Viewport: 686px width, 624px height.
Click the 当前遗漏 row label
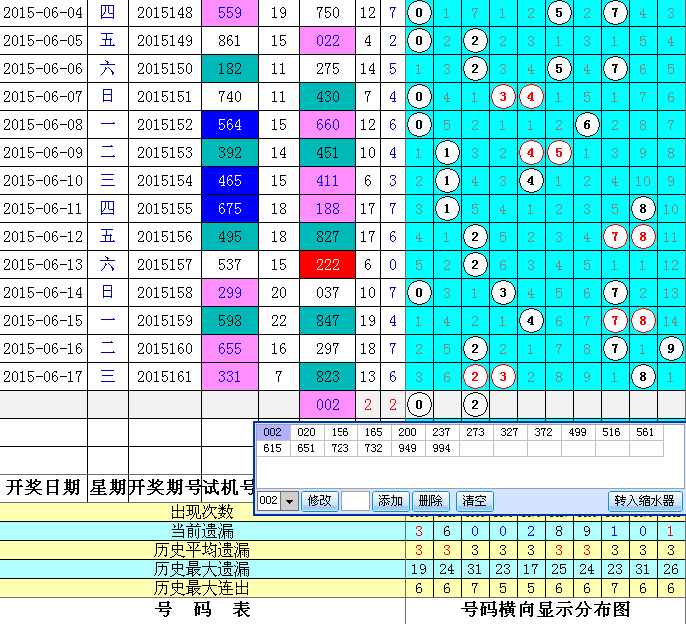pyautogui.click(x=202, y=531)
